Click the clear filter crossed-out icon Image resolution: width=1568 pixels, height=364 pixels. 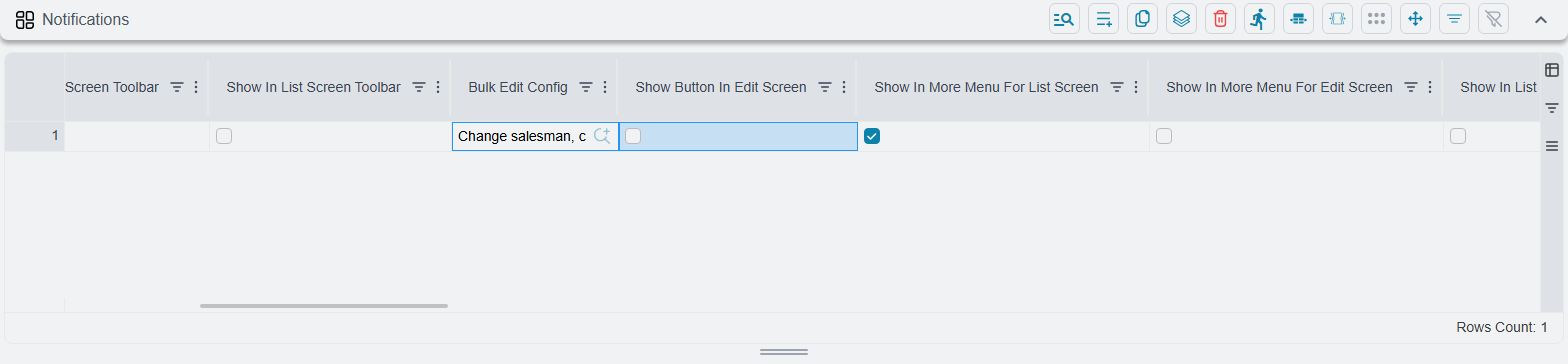click(1493, 19)
